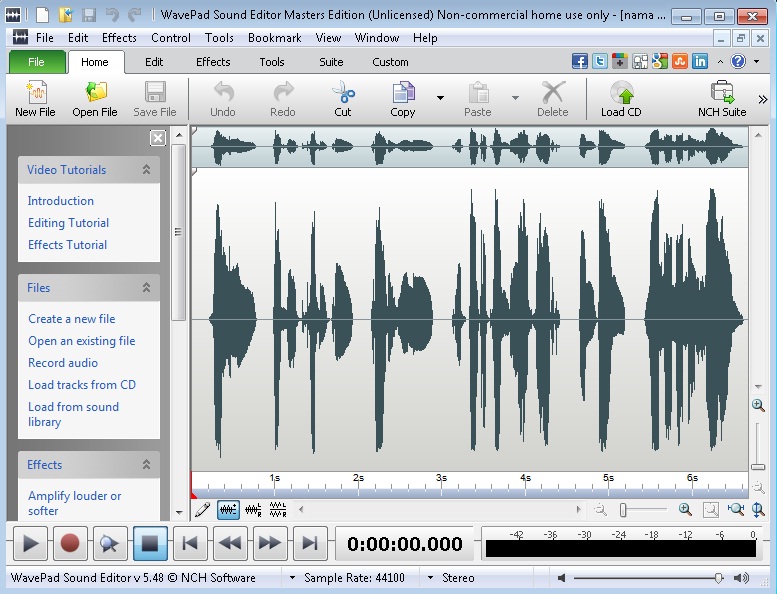This screenshot has width=777, height=594.
Task: Toggle the overlaid left-right channel view button
Action: pyautogui.click(x=253, y=509)
